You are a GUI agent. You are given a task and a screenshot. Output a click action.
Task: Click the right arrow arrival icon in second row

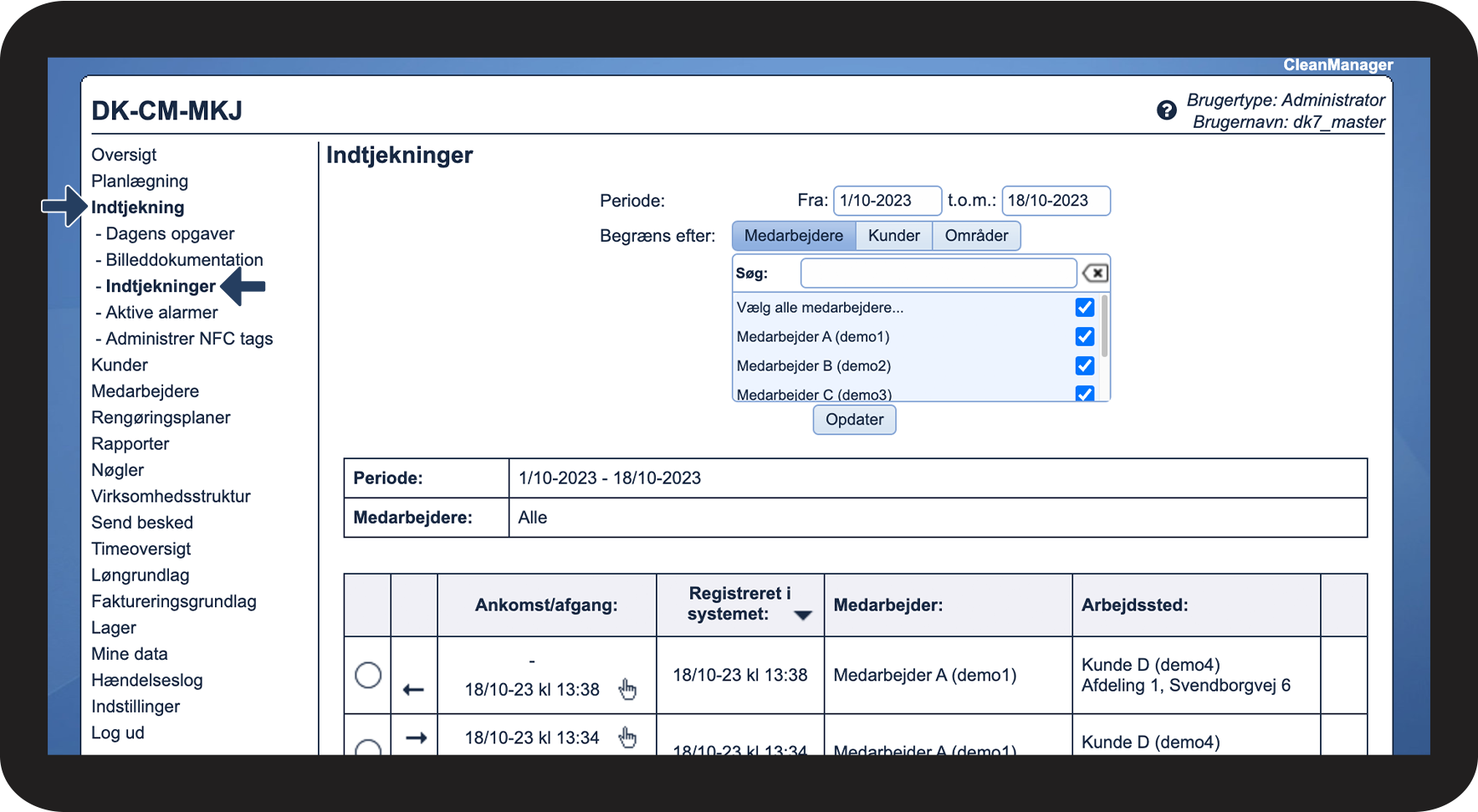click(416, 738)
